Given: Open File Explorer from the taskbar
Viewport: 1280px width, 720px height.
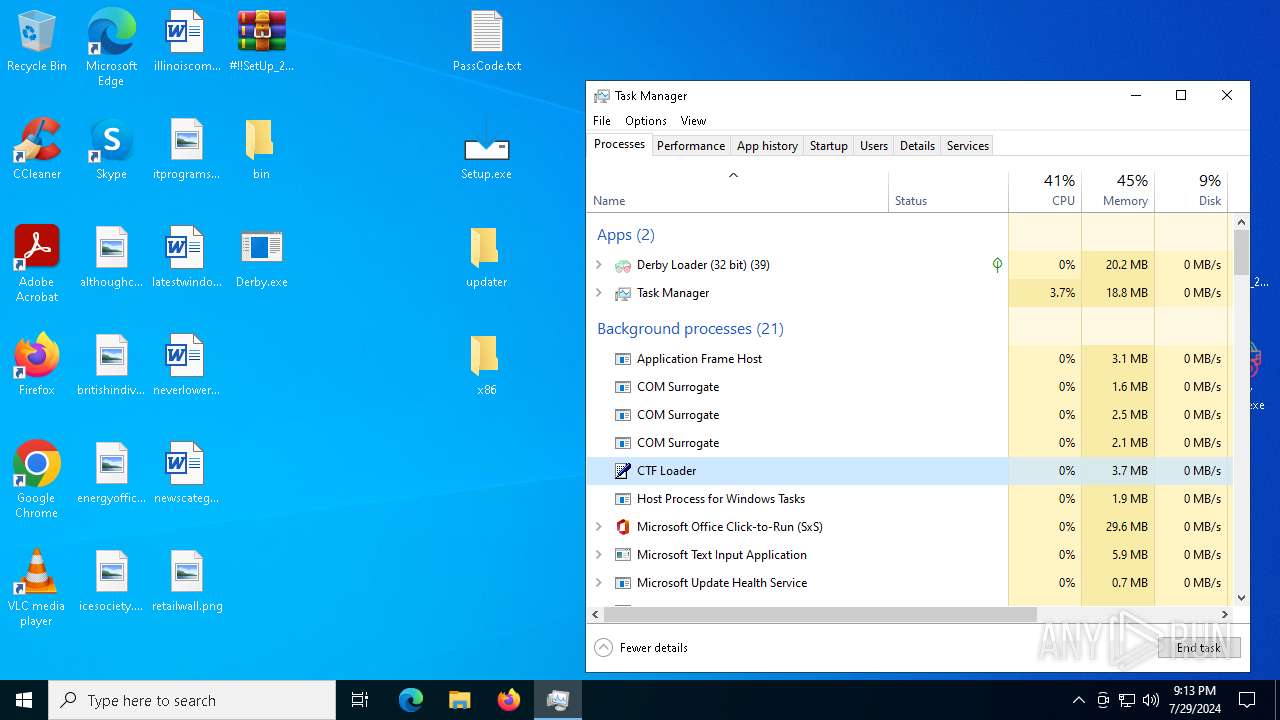Looking at the screenshot, I should [459, 700].
